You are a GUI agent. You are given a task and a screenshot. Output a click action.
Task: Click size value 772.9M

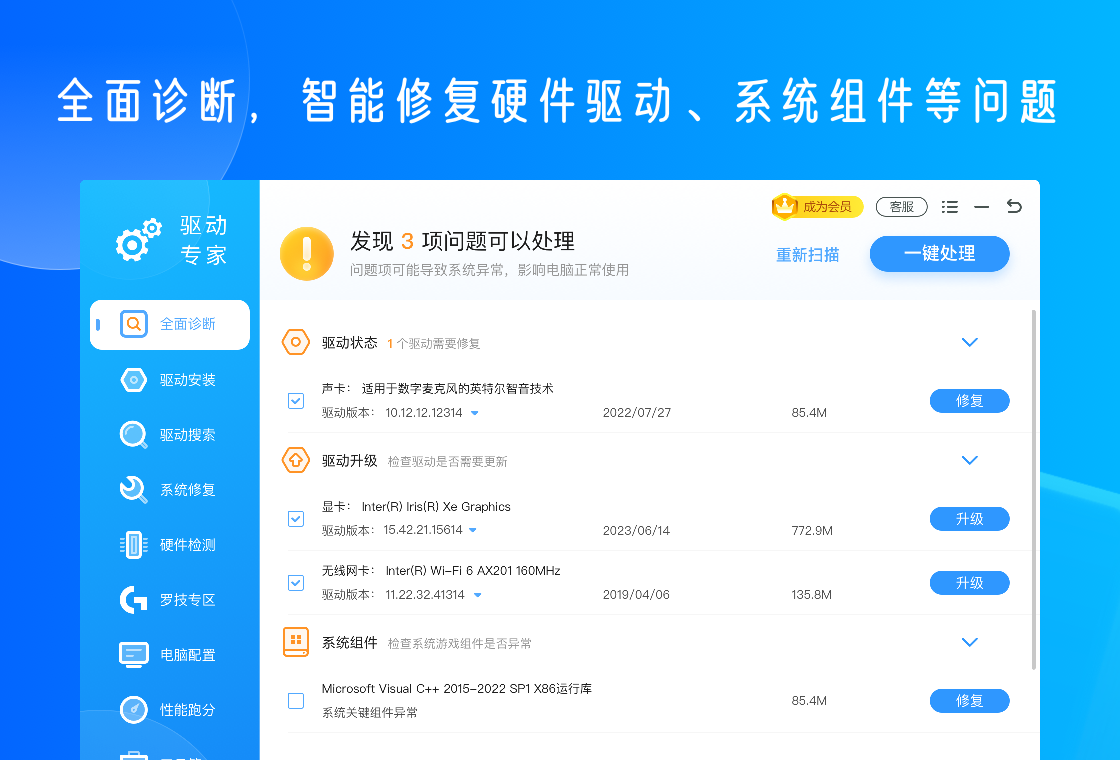click(x=812, y=531)
